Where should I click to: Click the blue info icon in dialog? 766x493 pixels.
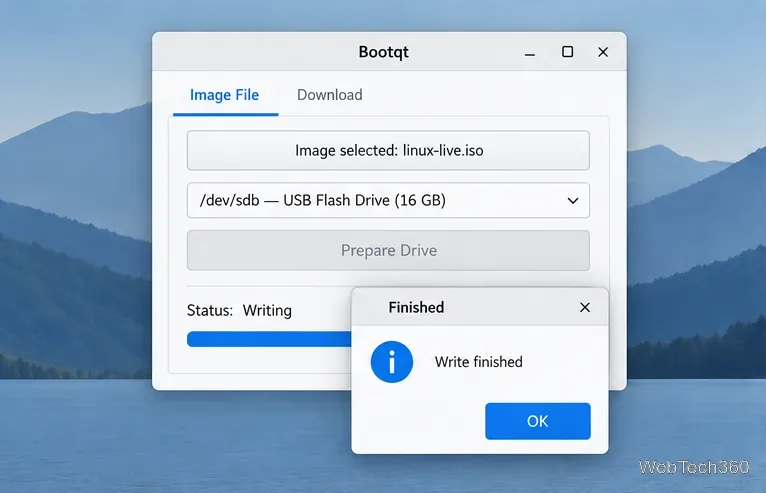[x=392, y=362]
